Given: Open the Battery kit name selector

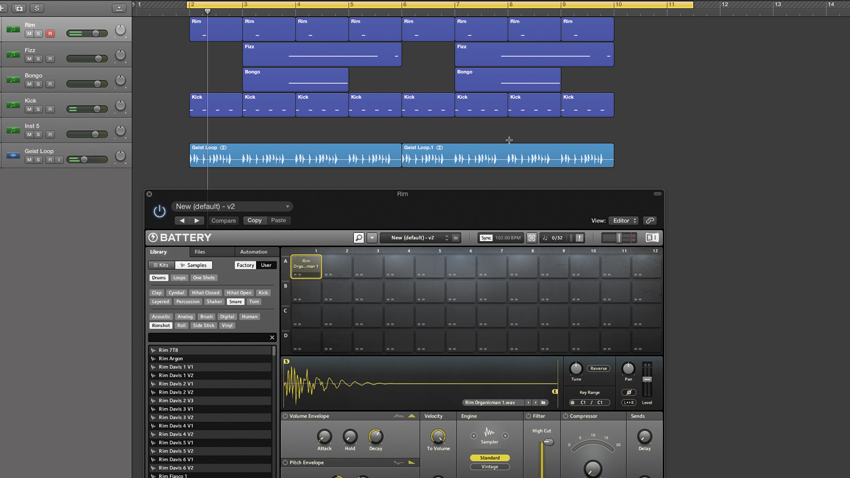Looking at the screenshot, I should pos(420,237).
